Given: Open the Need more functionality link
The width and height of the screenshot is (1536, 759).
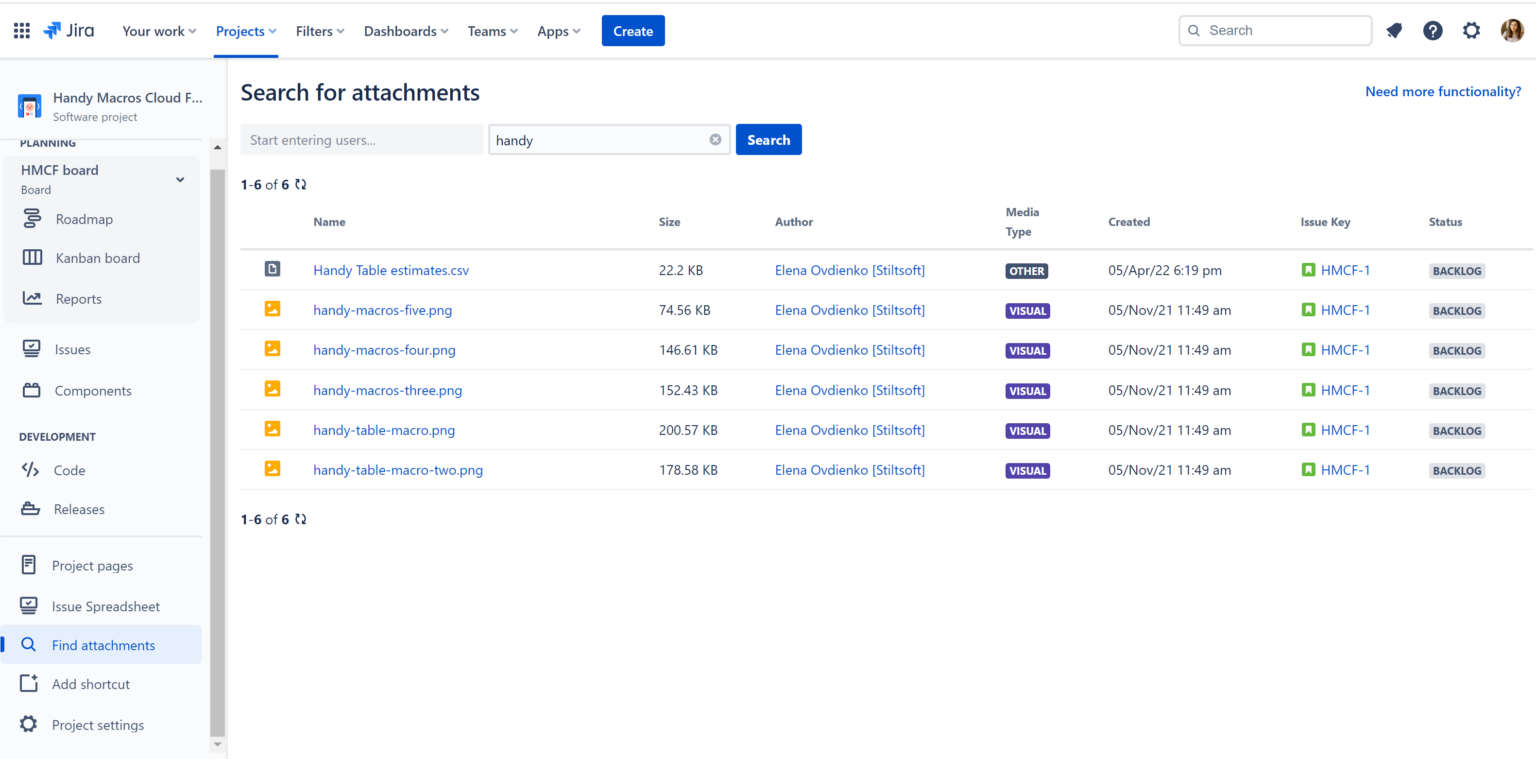Looking at the screenshot, I should point(1443,91).
